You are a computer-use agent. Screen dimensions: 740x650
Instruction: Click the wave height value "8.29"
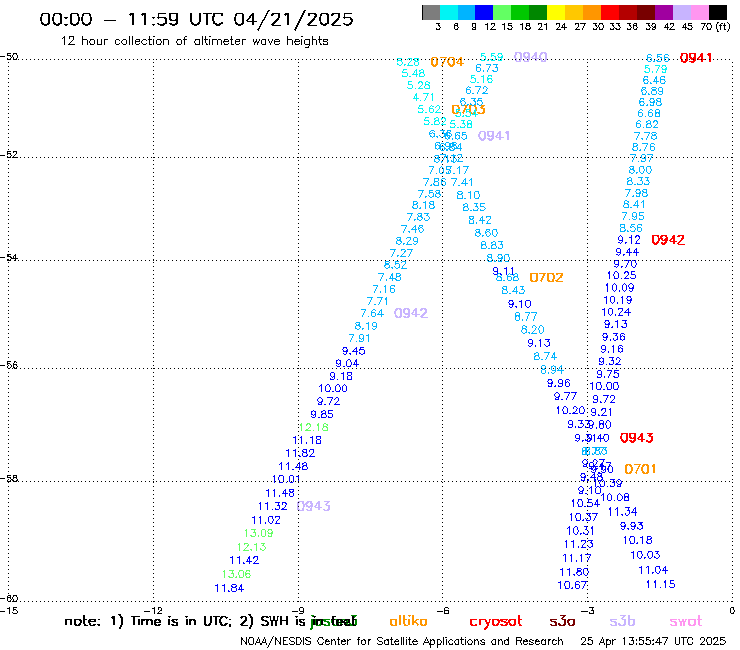(x=407, y=241)
